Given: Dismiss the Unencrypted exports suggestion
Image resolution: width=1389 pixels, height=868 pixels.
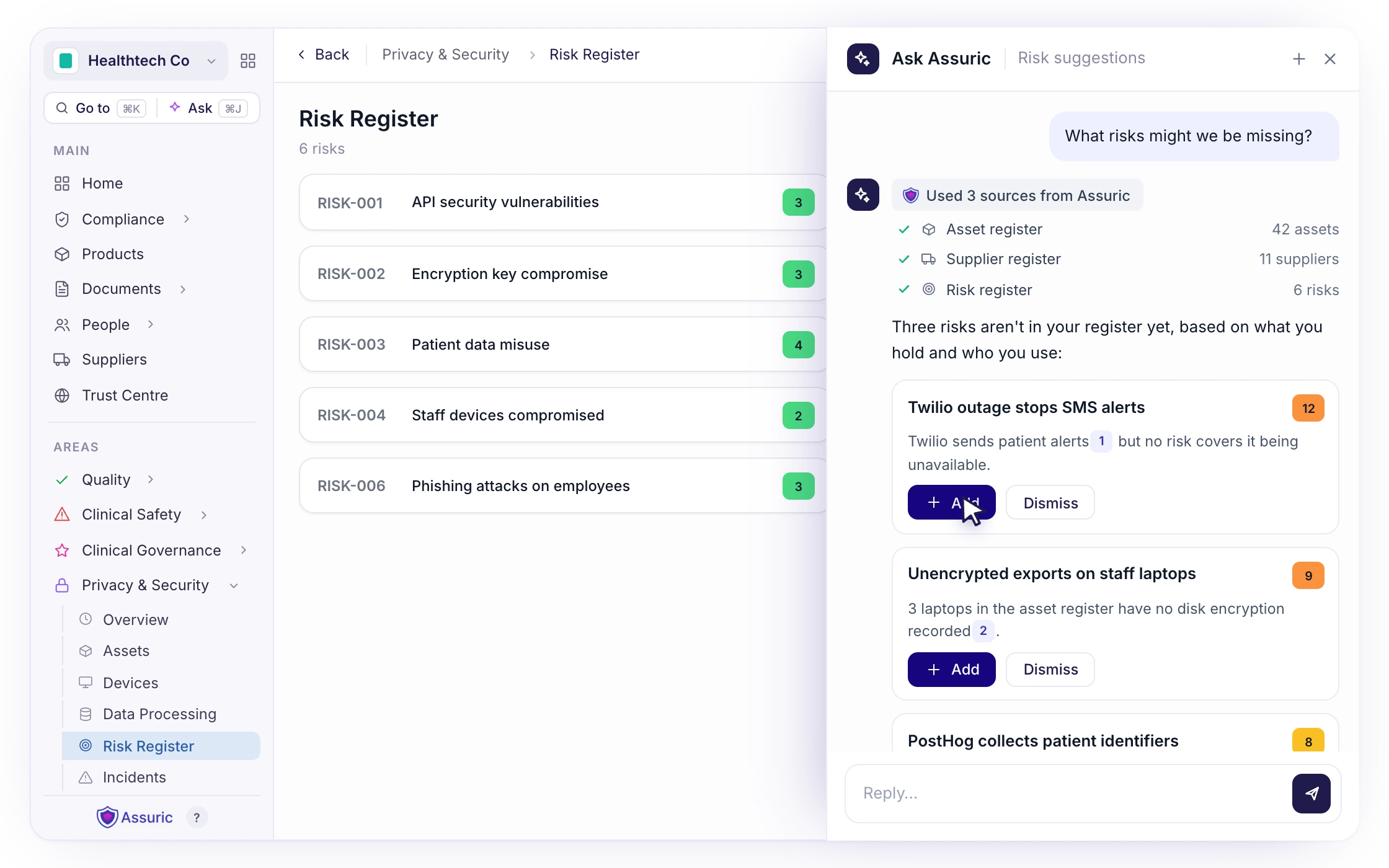Looking at the screenshot, I should click(x=1050, y=670).
